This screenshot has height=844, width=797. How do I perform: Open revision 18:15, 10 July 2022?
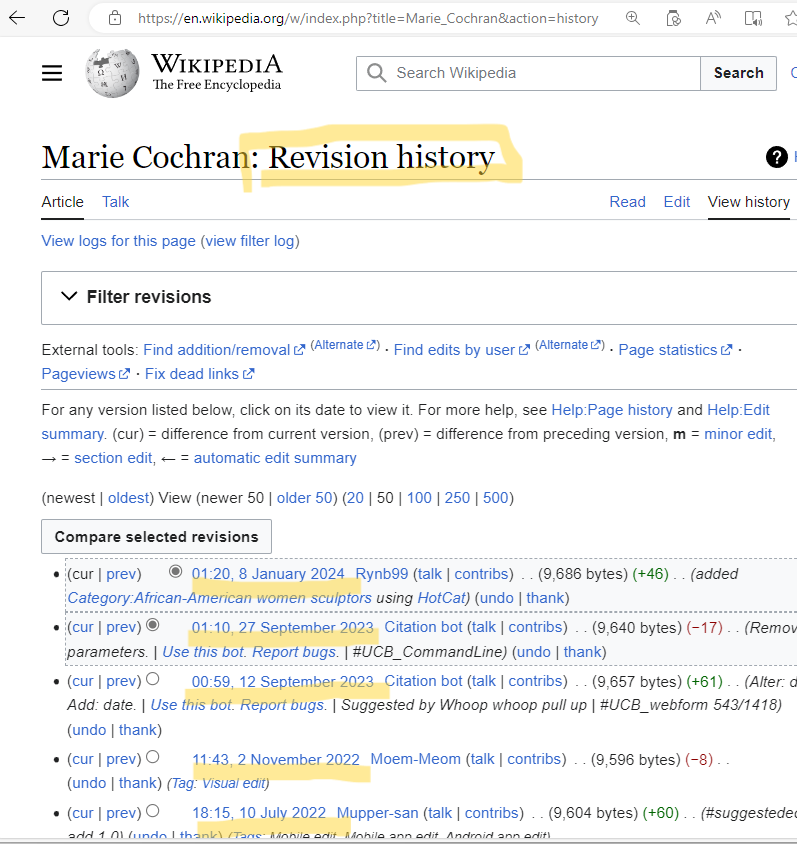point(259,813)
